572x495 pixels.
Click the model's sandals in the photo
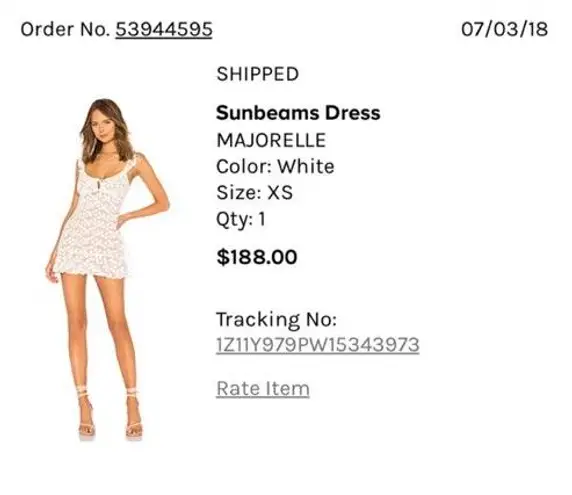pos(111,416)
